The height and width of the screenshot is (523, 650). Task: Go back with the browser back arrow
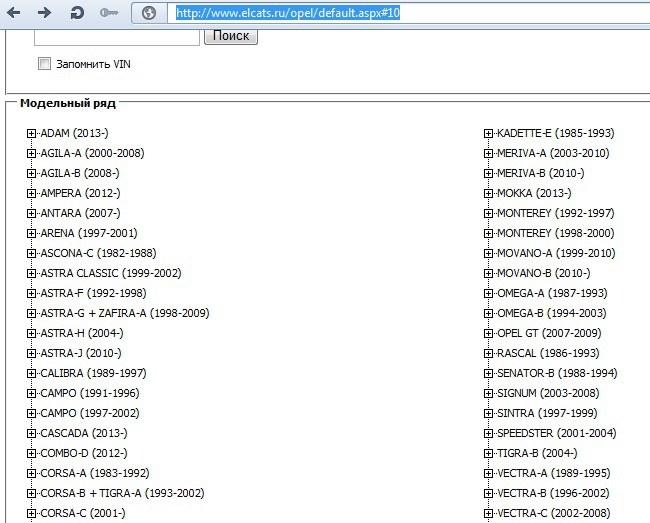click(14, 13)
